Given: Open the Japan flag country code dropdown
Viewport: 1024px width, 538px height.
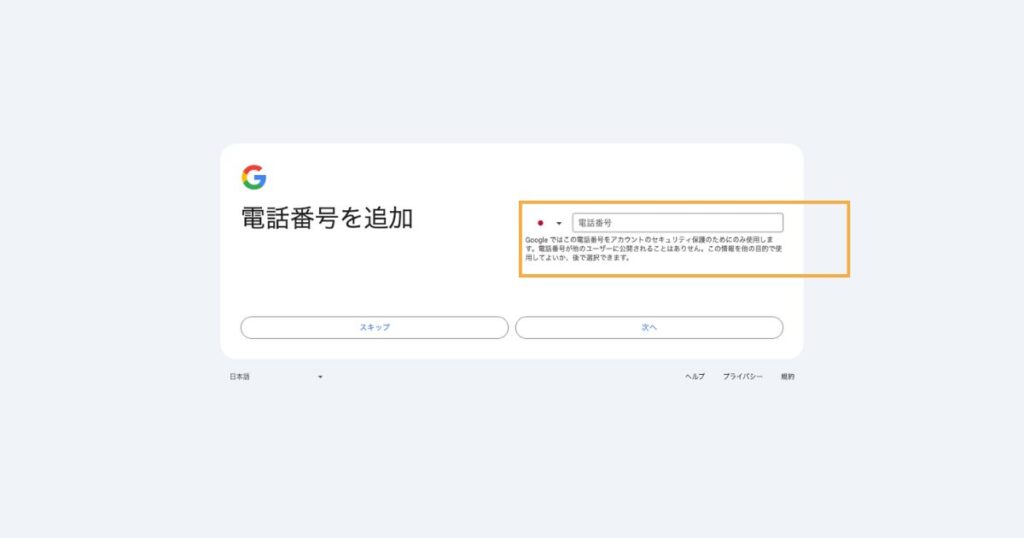Looking at the screenshot, I should 549,223.
